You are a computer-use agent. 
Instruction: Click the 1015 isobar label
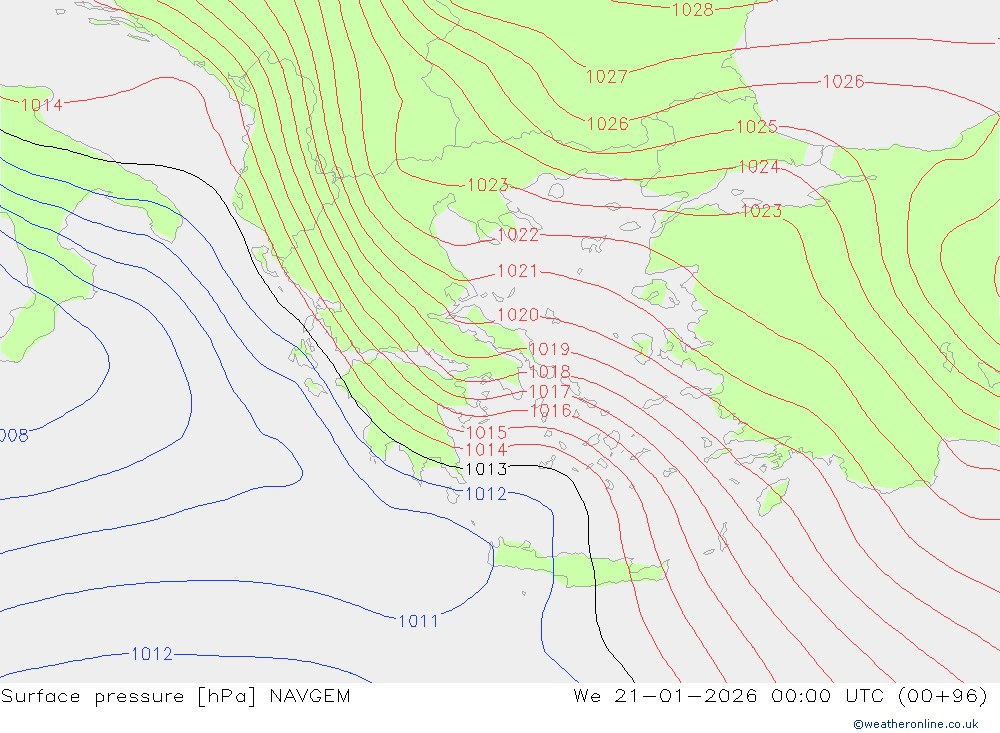487,433
